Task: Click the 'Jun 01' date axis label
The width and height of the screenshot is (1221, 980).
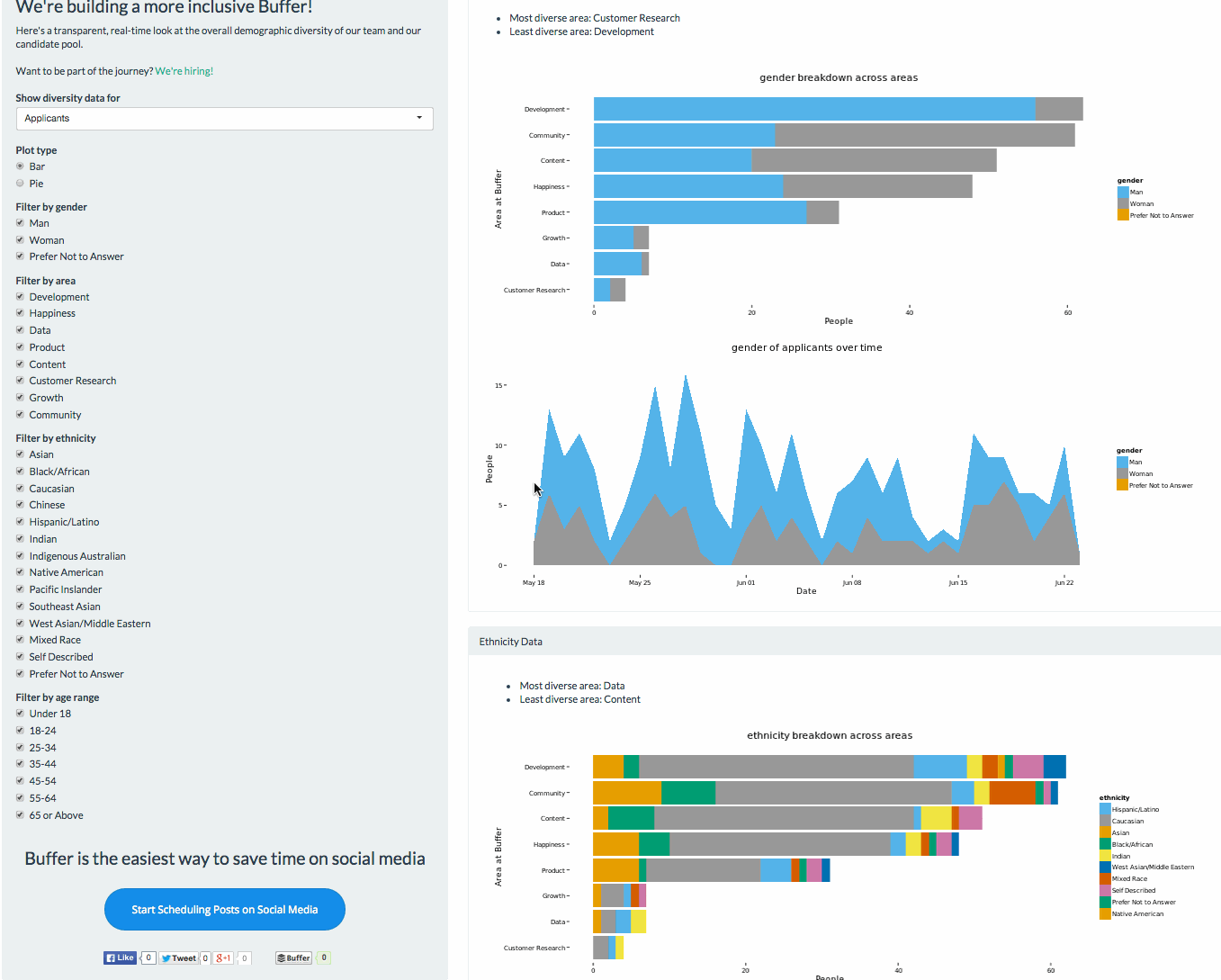Action: click(x=746, y=583)
